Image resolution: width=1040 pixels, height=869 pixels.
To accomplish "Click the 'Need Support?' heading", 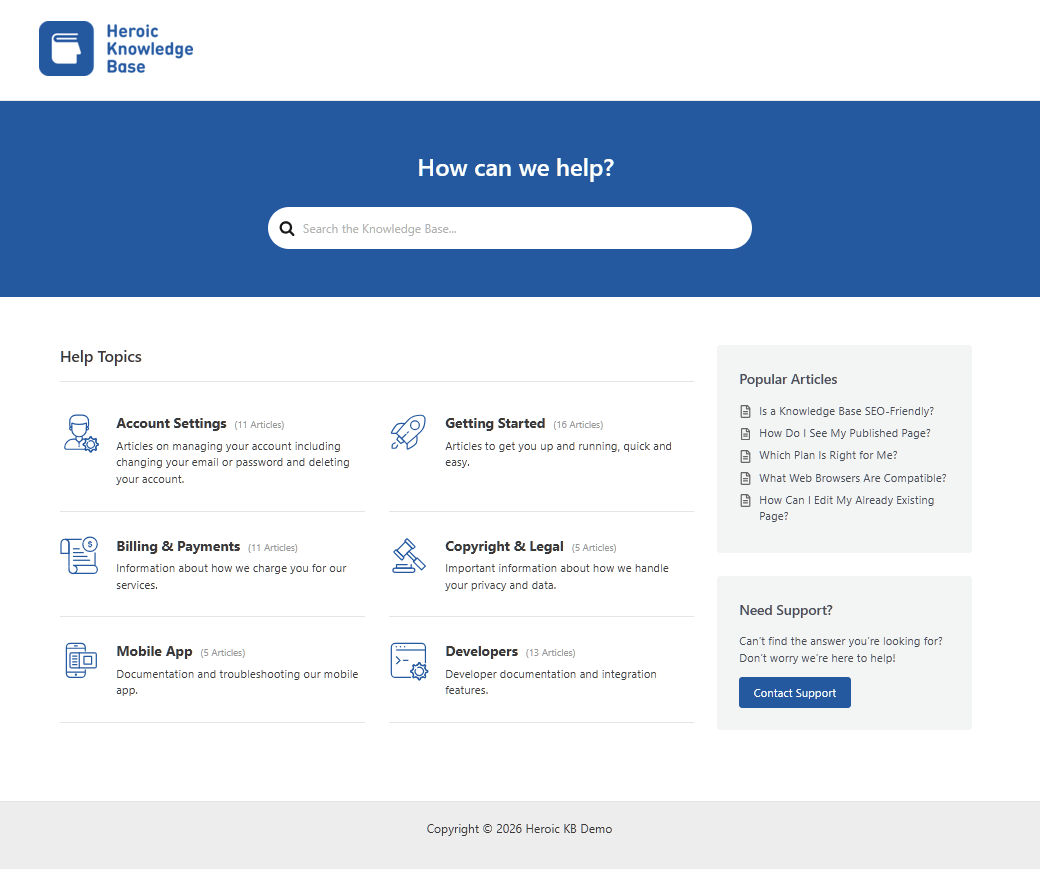I will (x=785, y=610).
